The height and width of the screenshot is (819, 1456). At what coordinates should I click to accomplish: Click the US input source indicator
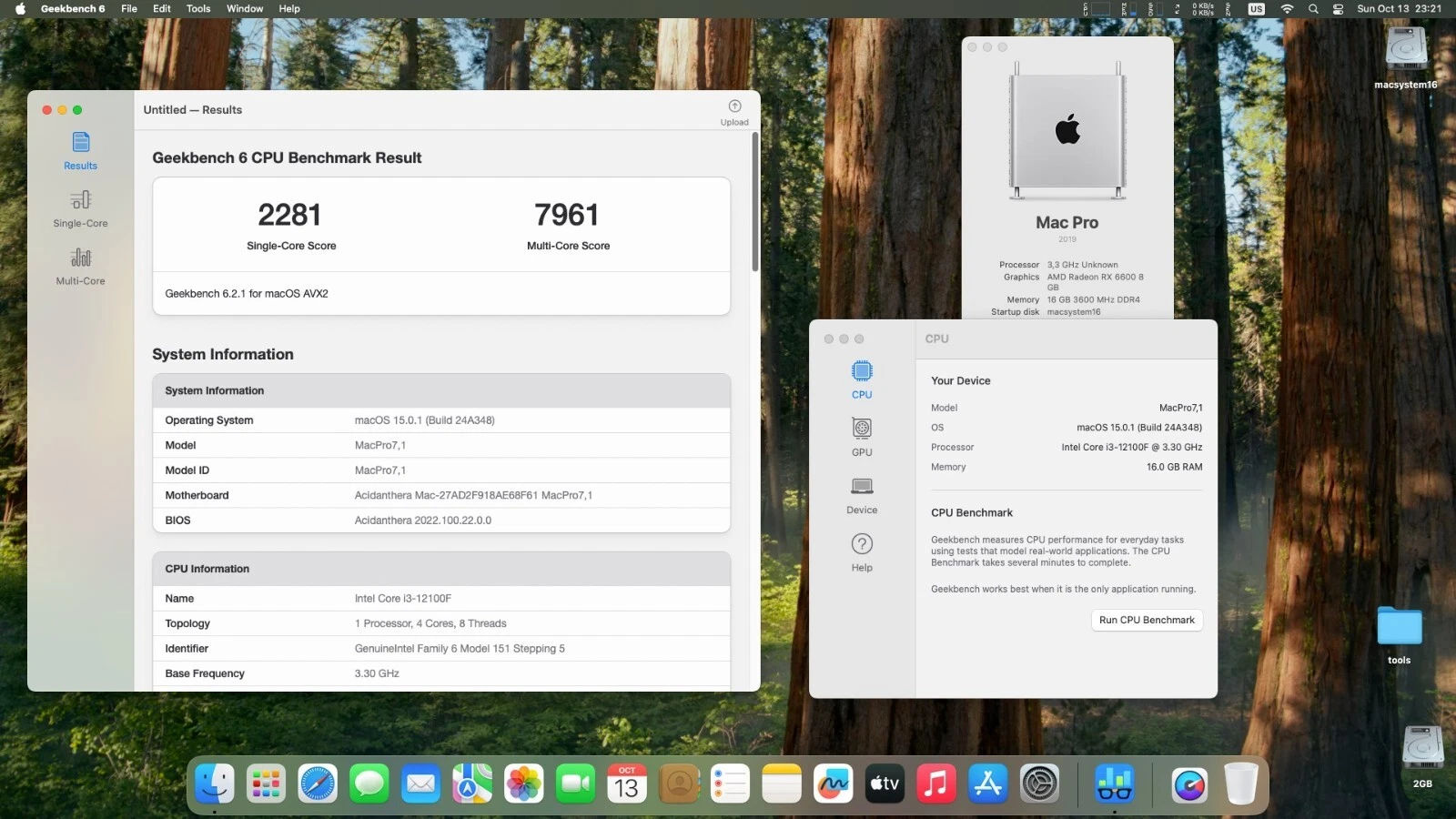(1257, 9)
